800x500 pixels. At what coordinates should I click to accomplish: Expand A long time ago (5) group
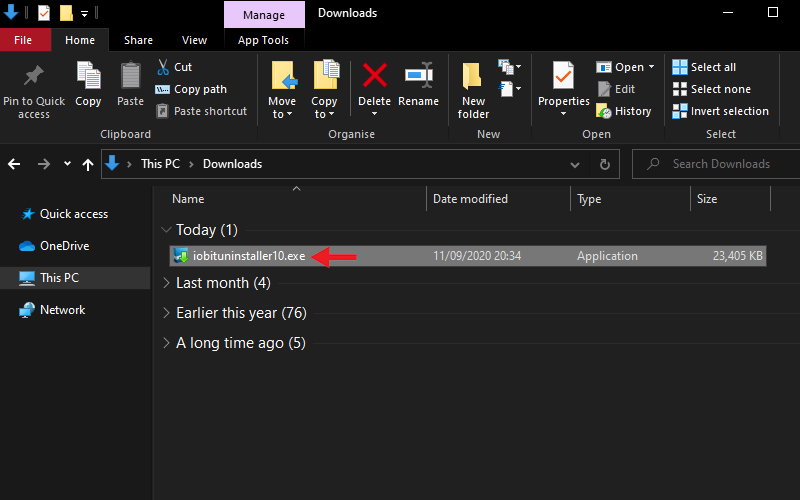click(166, 343)
